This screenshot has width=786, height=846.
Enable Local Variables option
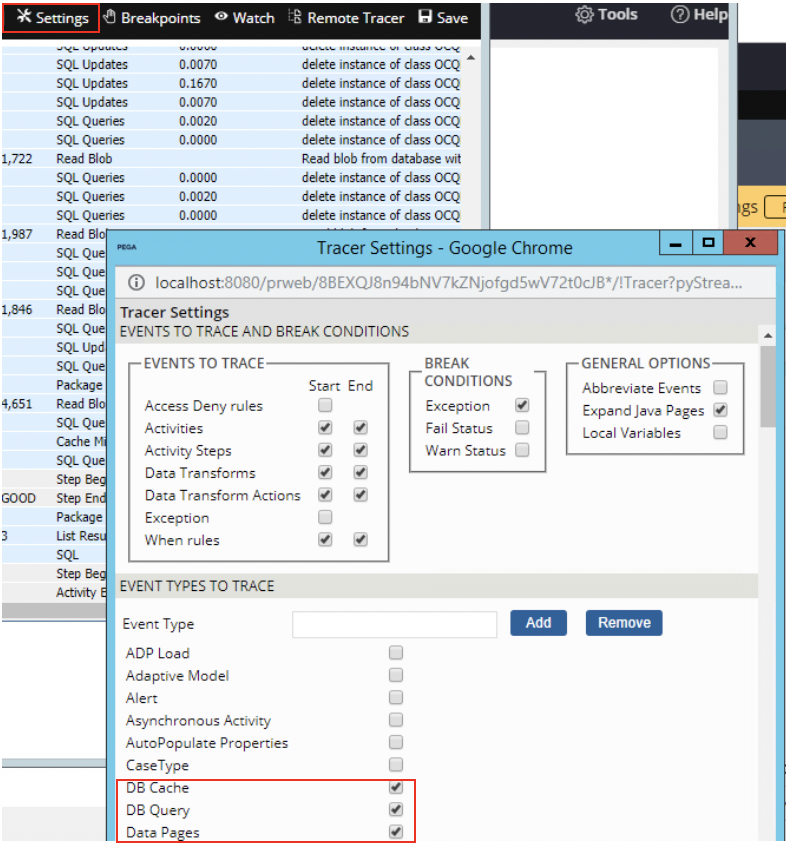point(720,432)
